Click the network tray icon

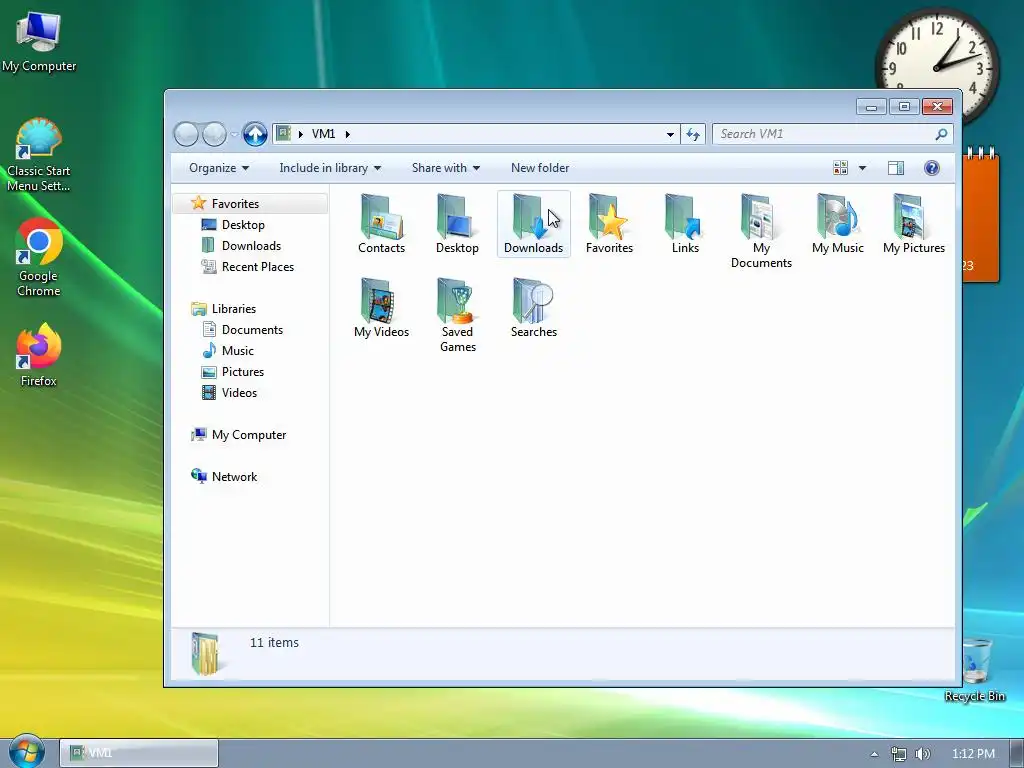click(899, 754)
